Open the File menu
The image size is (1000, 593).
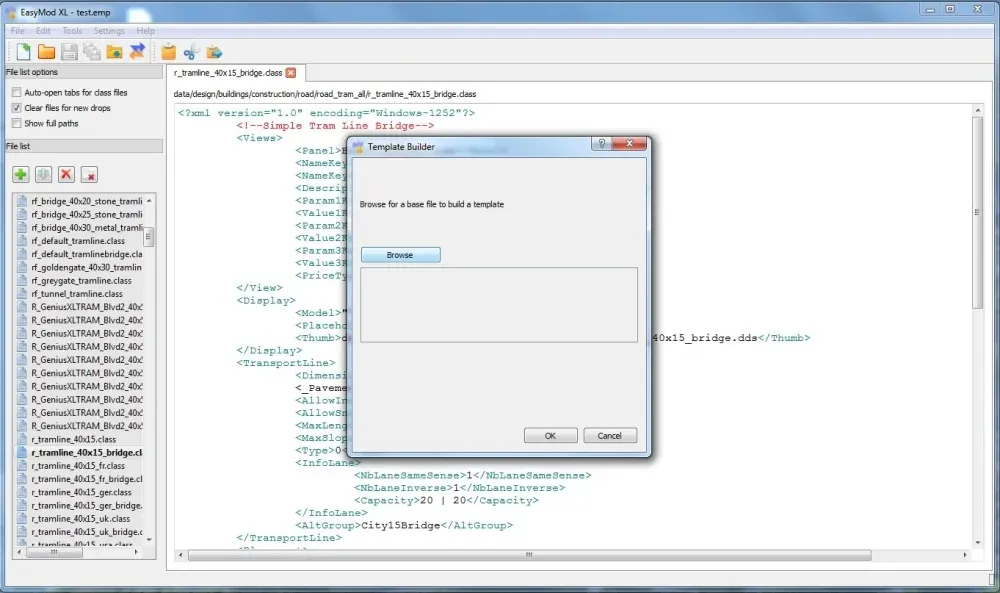18,31
